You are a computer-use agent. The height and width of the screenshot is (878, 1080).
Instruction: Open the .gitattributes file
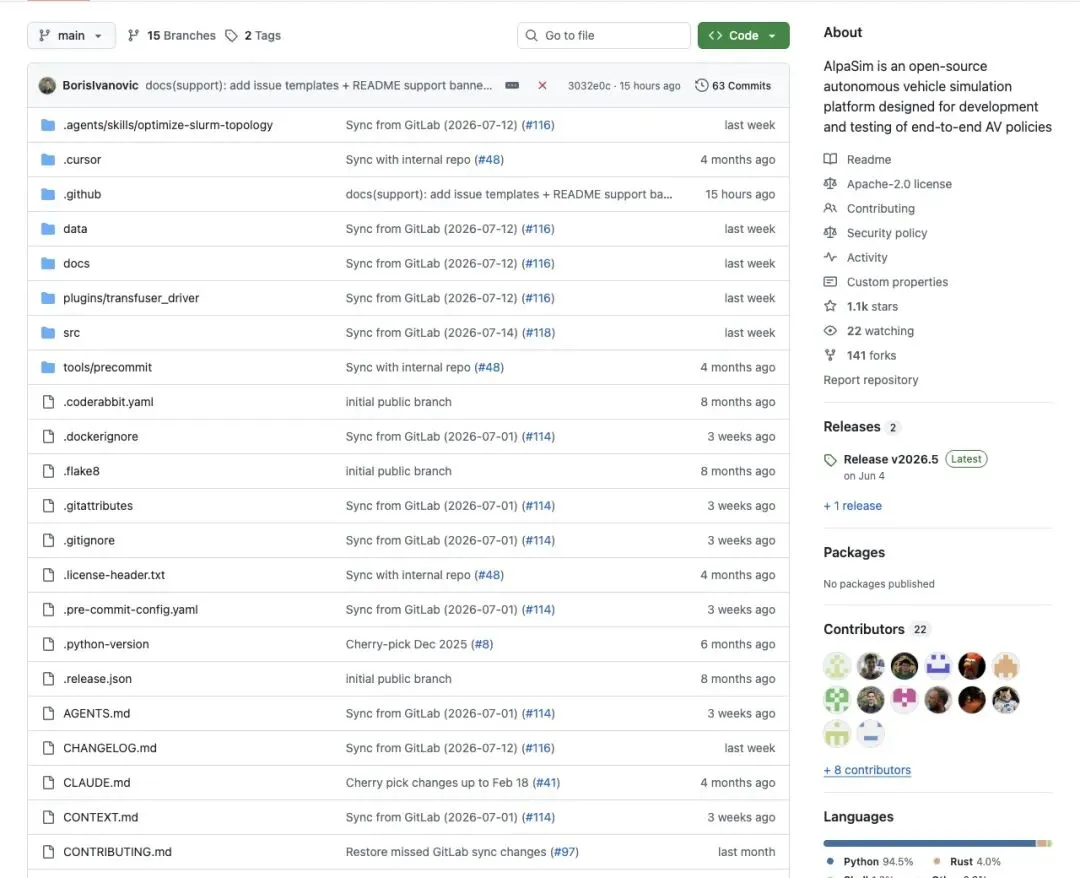coord(98,505)
